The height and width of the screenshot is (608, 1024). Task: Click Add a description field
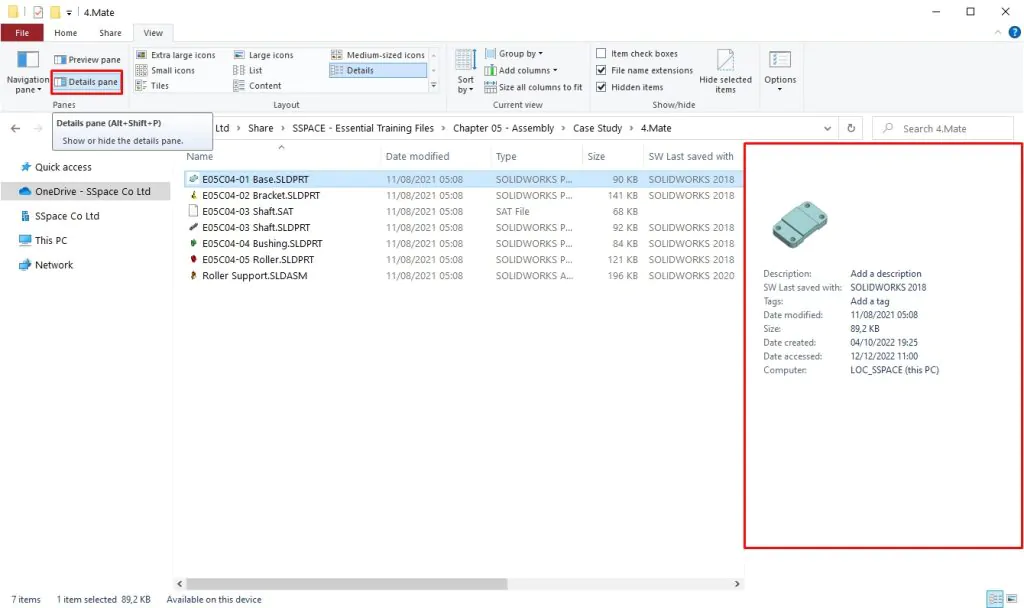click(886, 274)
